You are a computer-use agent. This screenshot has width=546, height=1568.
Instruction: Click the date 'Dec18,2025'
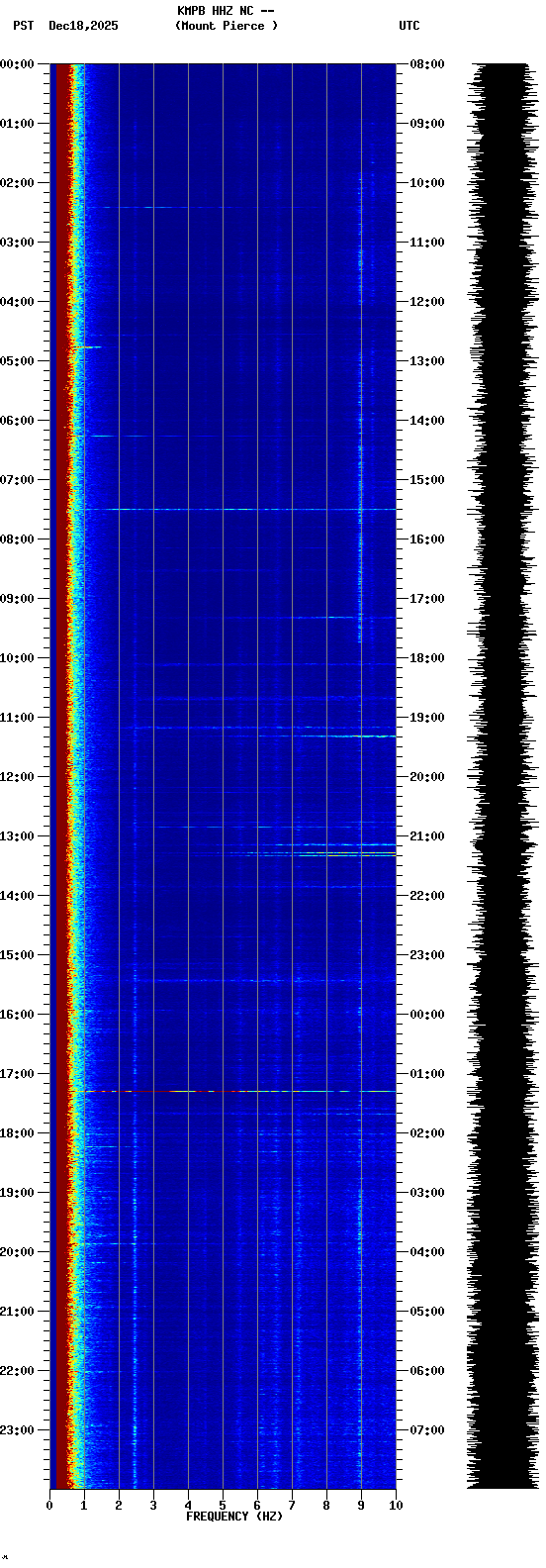(83, 26)
